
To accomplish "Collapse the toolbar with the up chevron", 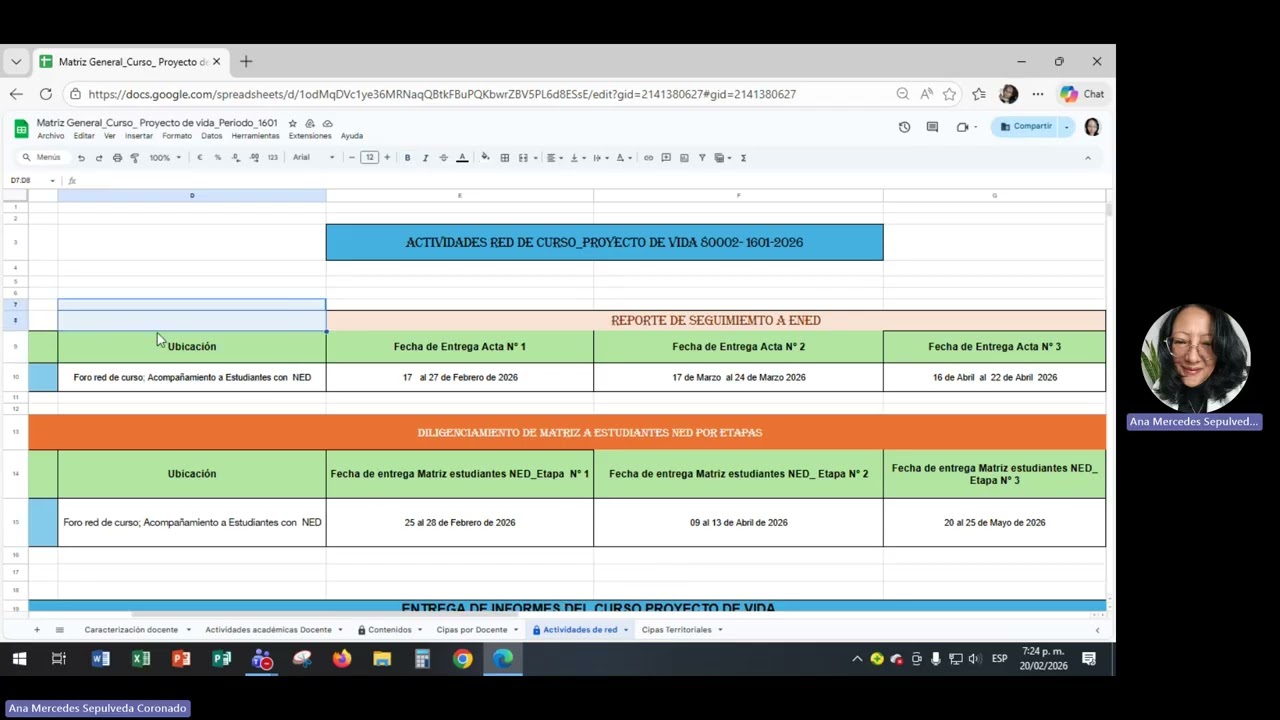I will 1088,158.
